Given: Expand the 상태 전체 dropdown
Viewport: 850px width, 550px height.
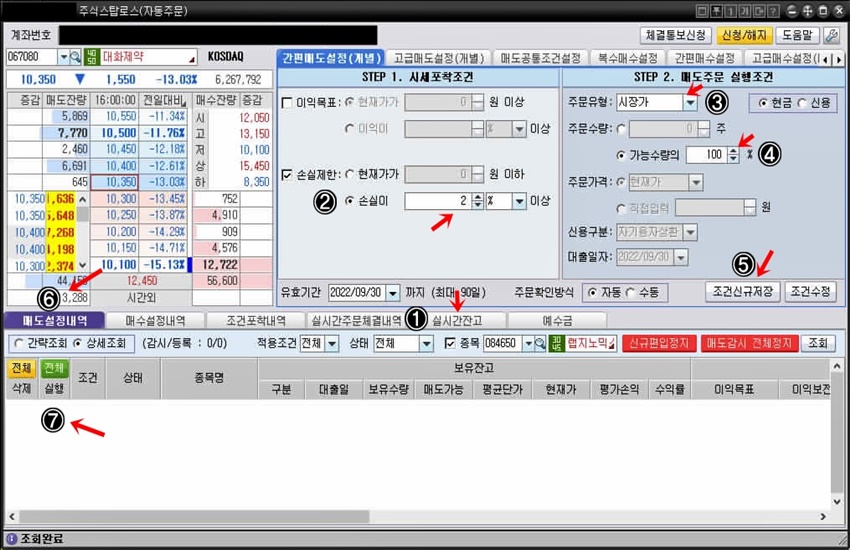Looking at the screenshot, I should [427, 344].
